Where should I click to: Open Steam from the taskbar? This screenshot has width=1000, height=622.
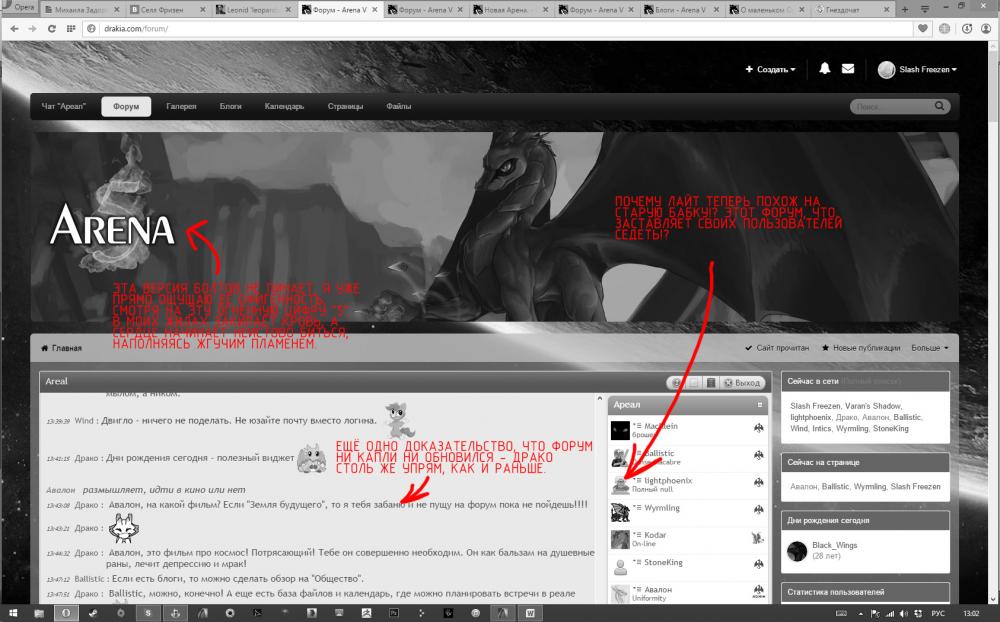coord(92,613)
